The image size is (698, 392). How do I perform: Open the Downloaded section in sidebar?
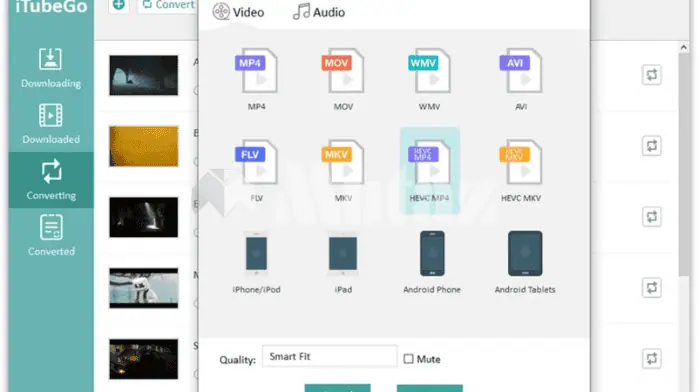coord(51,124)
